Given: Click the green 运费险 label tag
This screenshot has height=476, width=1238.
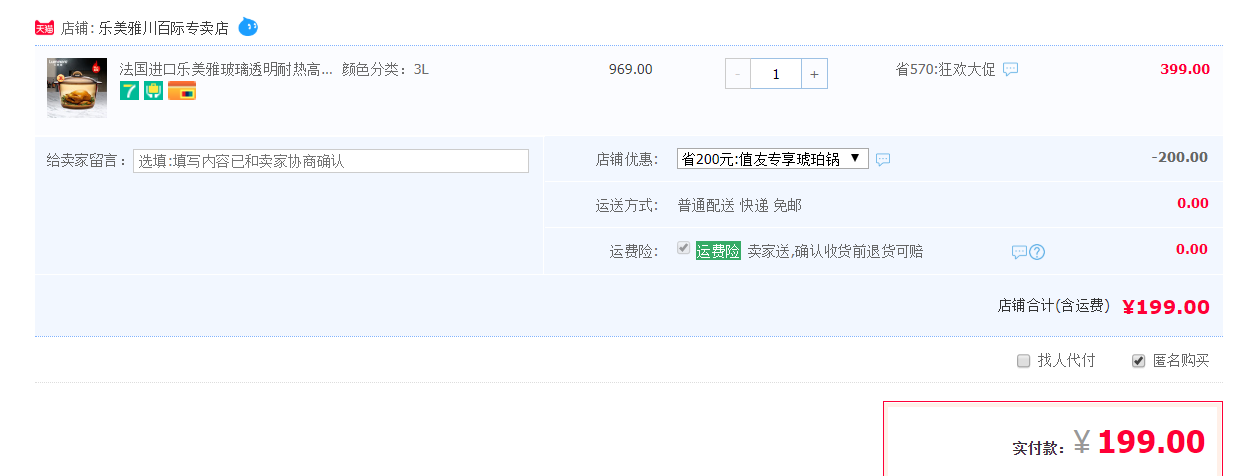Looking at the screenshot, I should click(x=718, y=251).
